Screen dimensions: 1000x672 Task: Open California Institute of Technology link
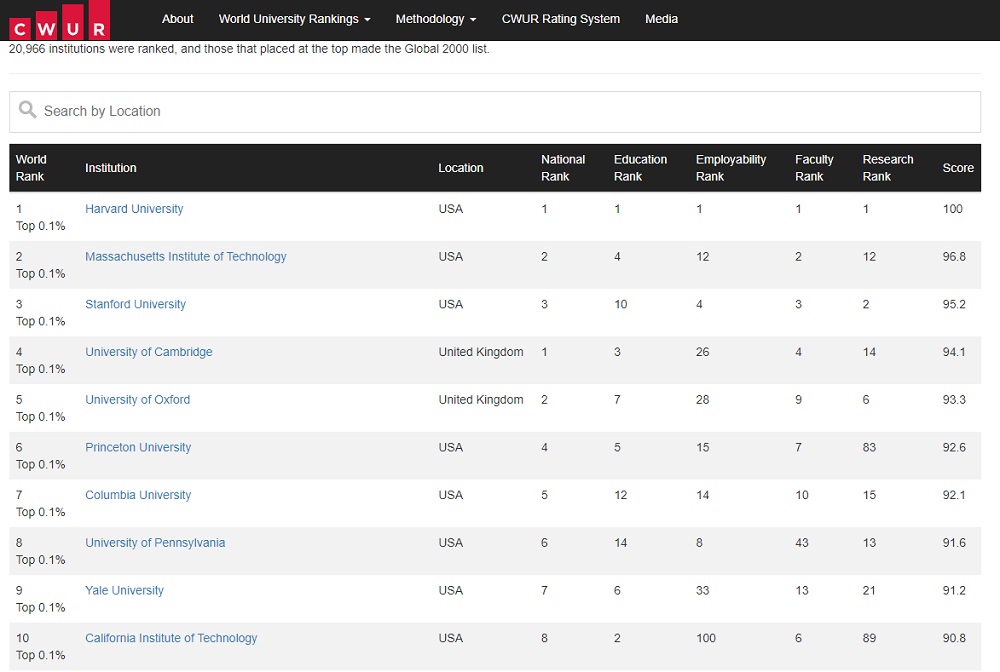171,638
